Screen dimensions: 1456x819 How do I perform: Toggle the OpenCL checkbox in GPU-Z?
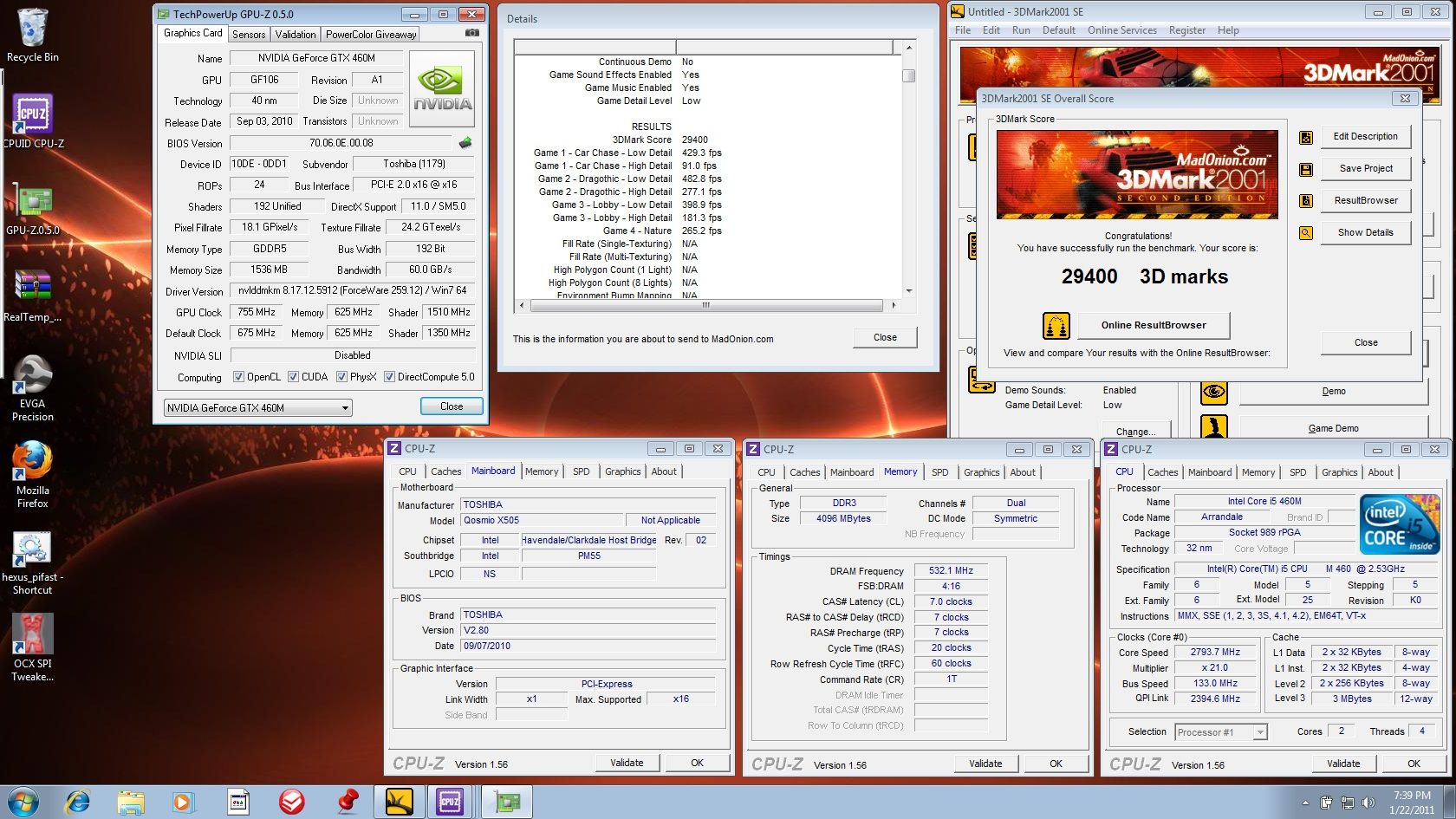point(239,377)
